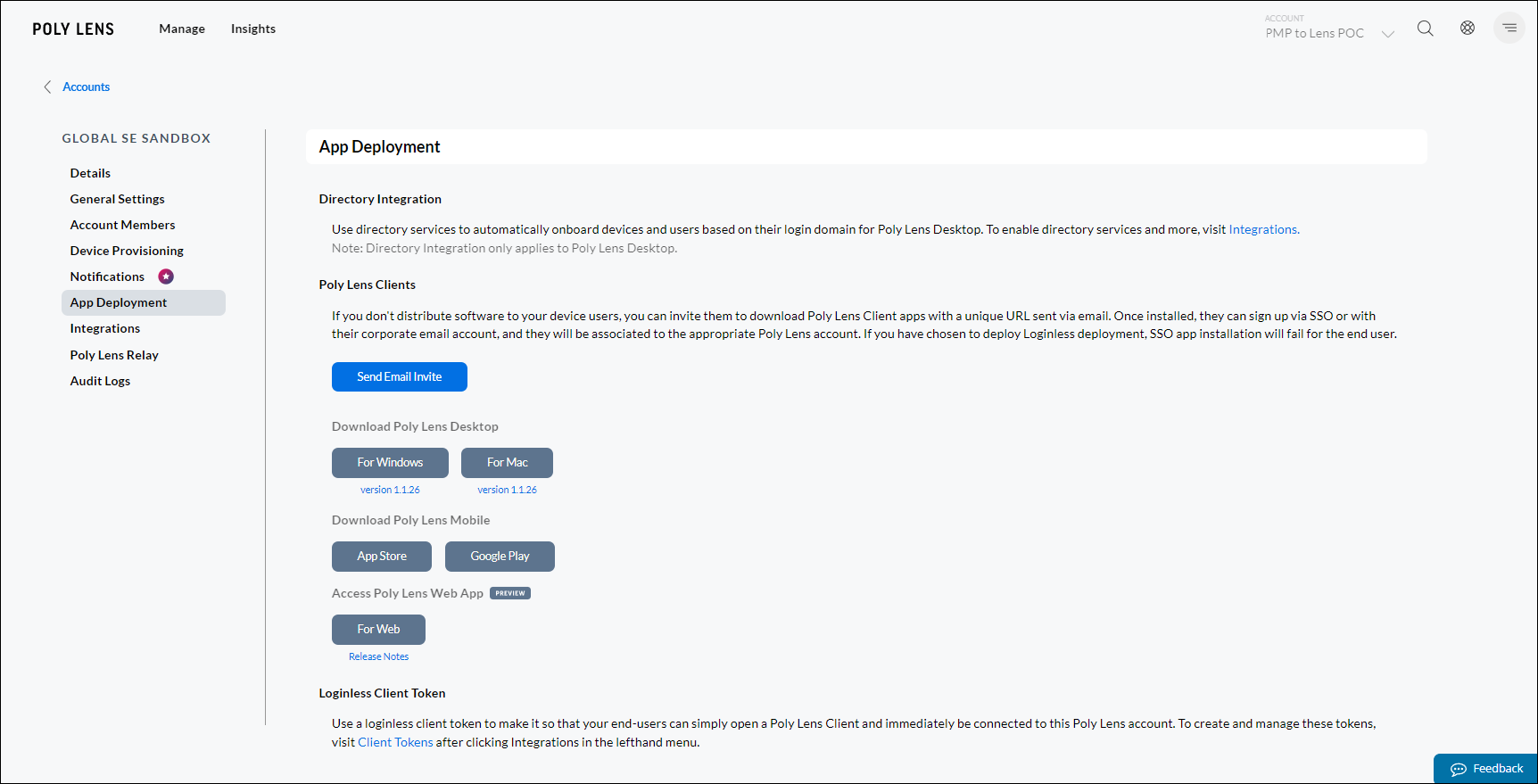Open the Manage menu
Image resolution: width=1538 pixels, height=784 pixels.
pyautogui.click(x=182, y=29)
